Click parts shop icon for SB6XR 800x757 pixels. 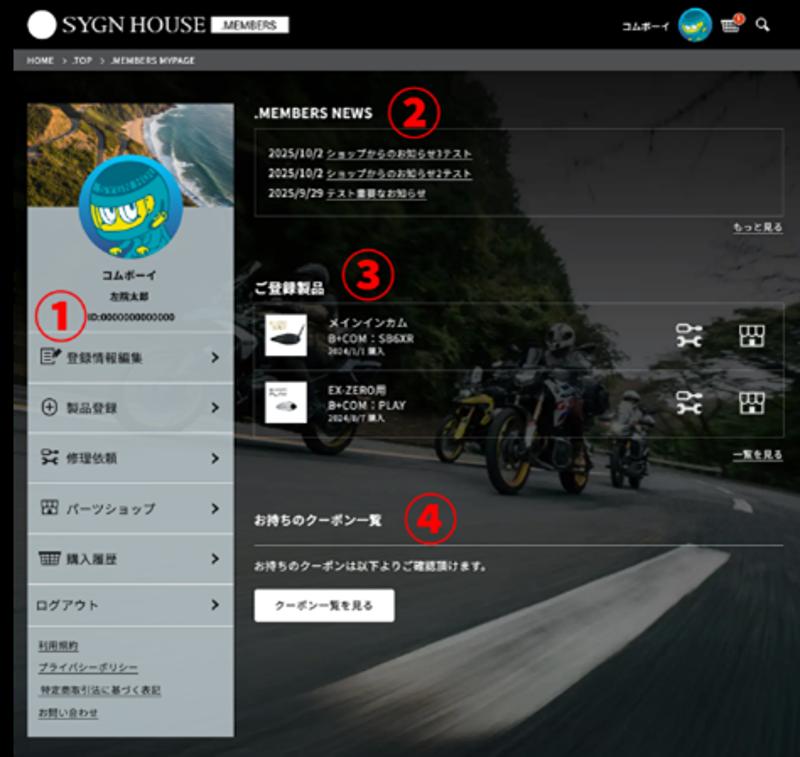[752, 335]
